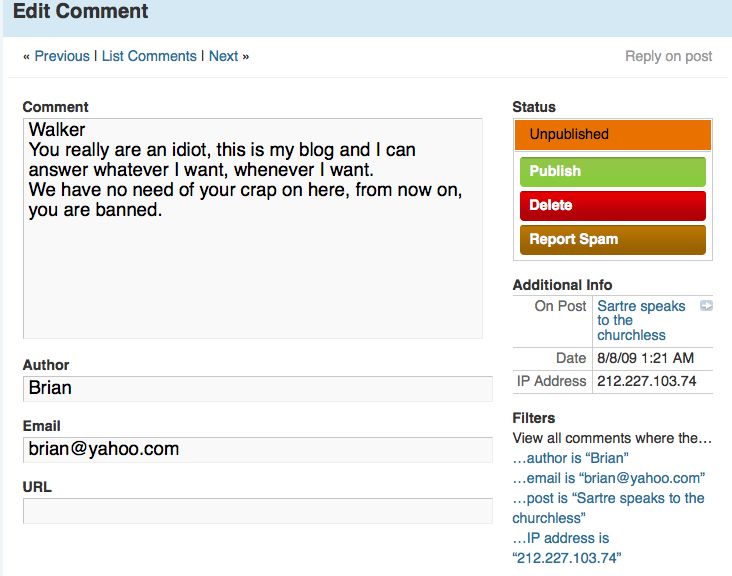Click the empty URL field
This screenshot has height=576, width=732.
(x=257, y=511)
